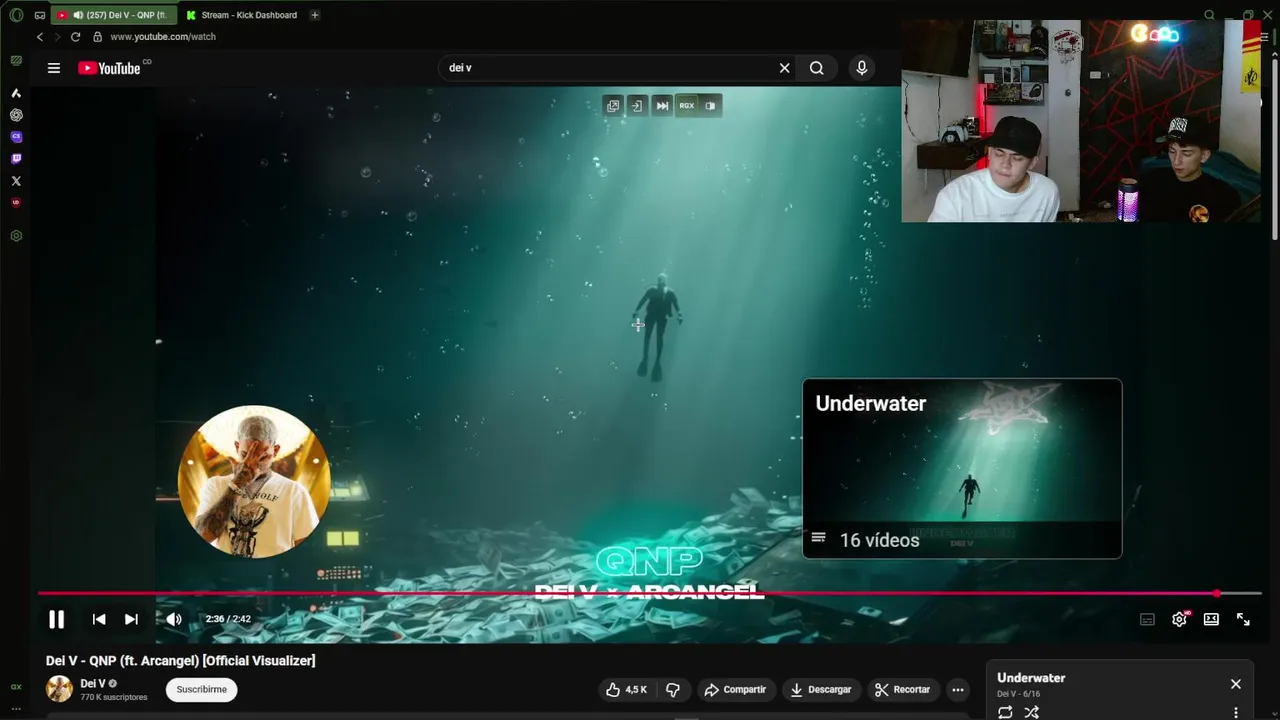1280x720 pixels.
Task: Click the Descargar download button
Action: pyautogui.click(x=820, y=689)
